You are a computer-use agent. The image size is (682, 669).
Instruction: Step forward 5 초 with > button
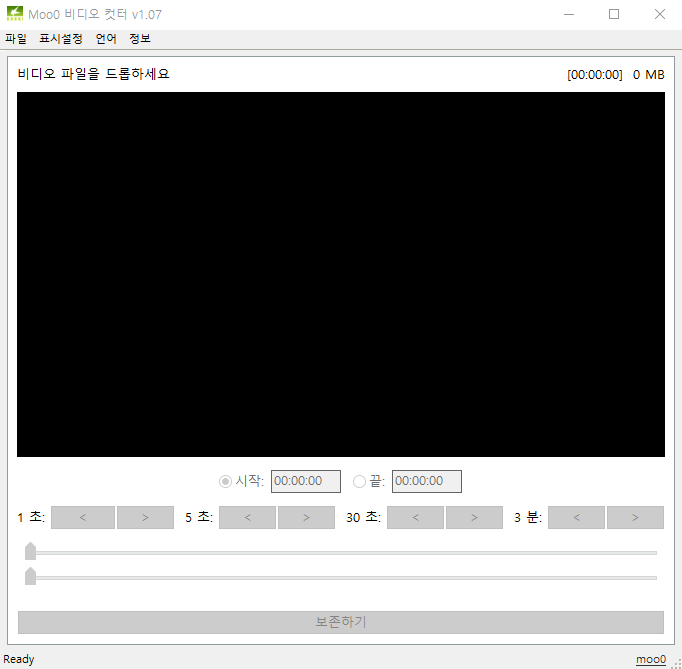pyautogui.click(x=306, y=517)
